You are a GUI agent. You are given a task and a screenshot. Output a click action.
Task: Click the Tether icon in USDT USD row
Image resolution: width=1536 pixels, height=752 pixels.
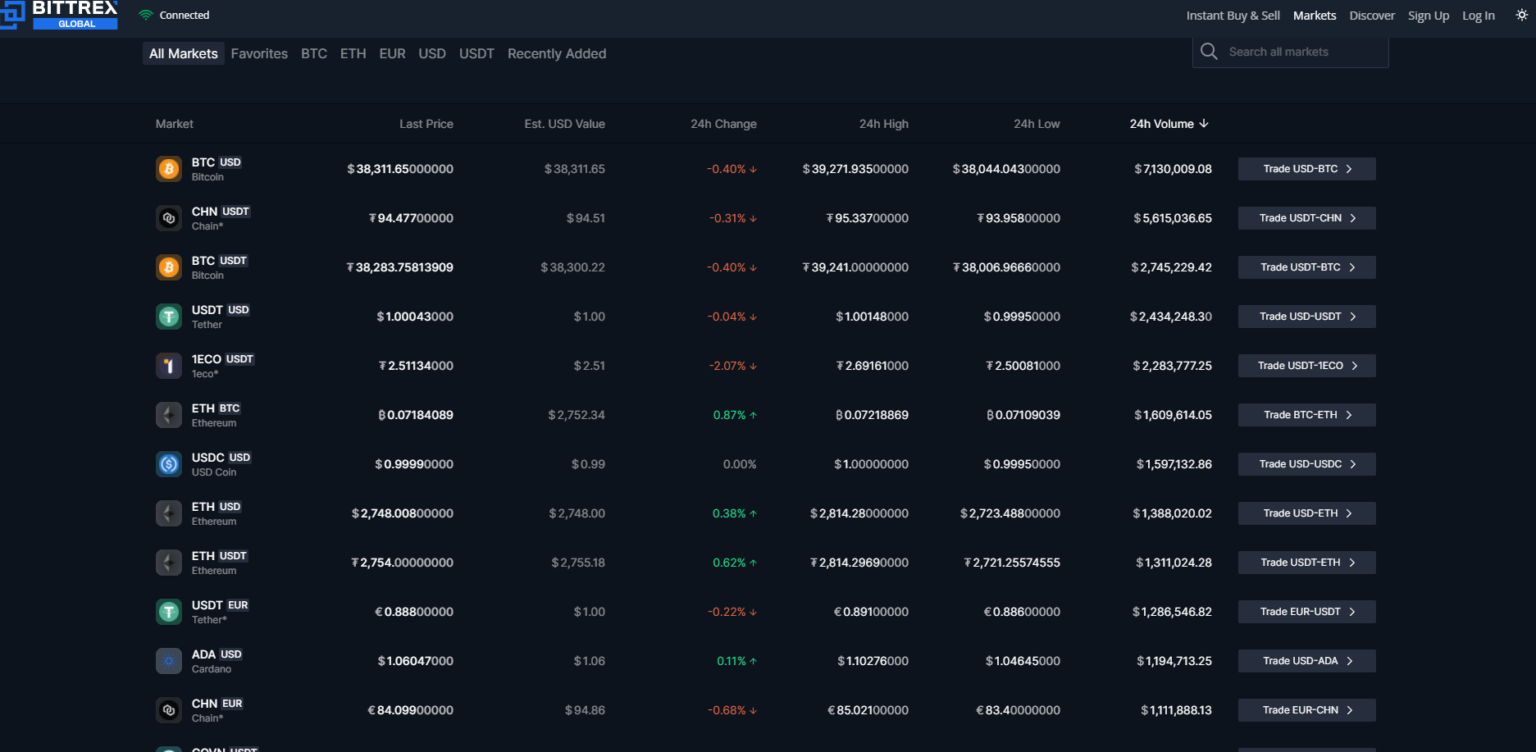pyautogui.click(x=169, y=316)
